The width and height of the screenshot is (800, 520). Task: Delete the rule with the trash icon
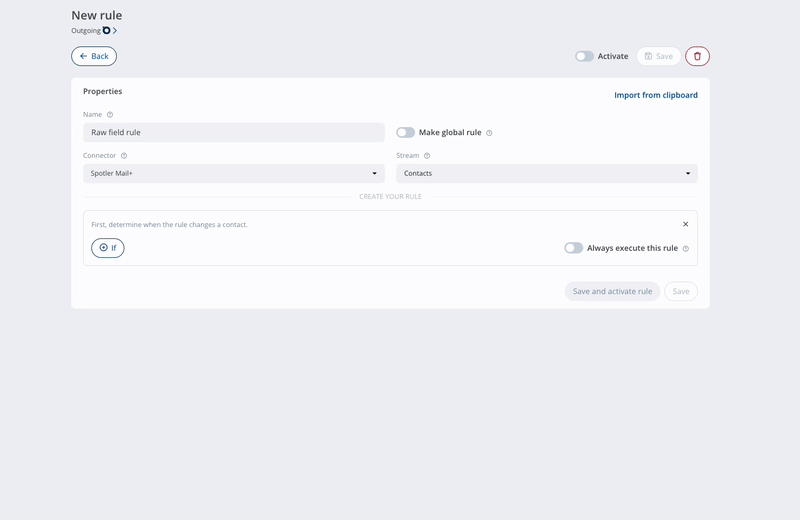click(697, 56)
